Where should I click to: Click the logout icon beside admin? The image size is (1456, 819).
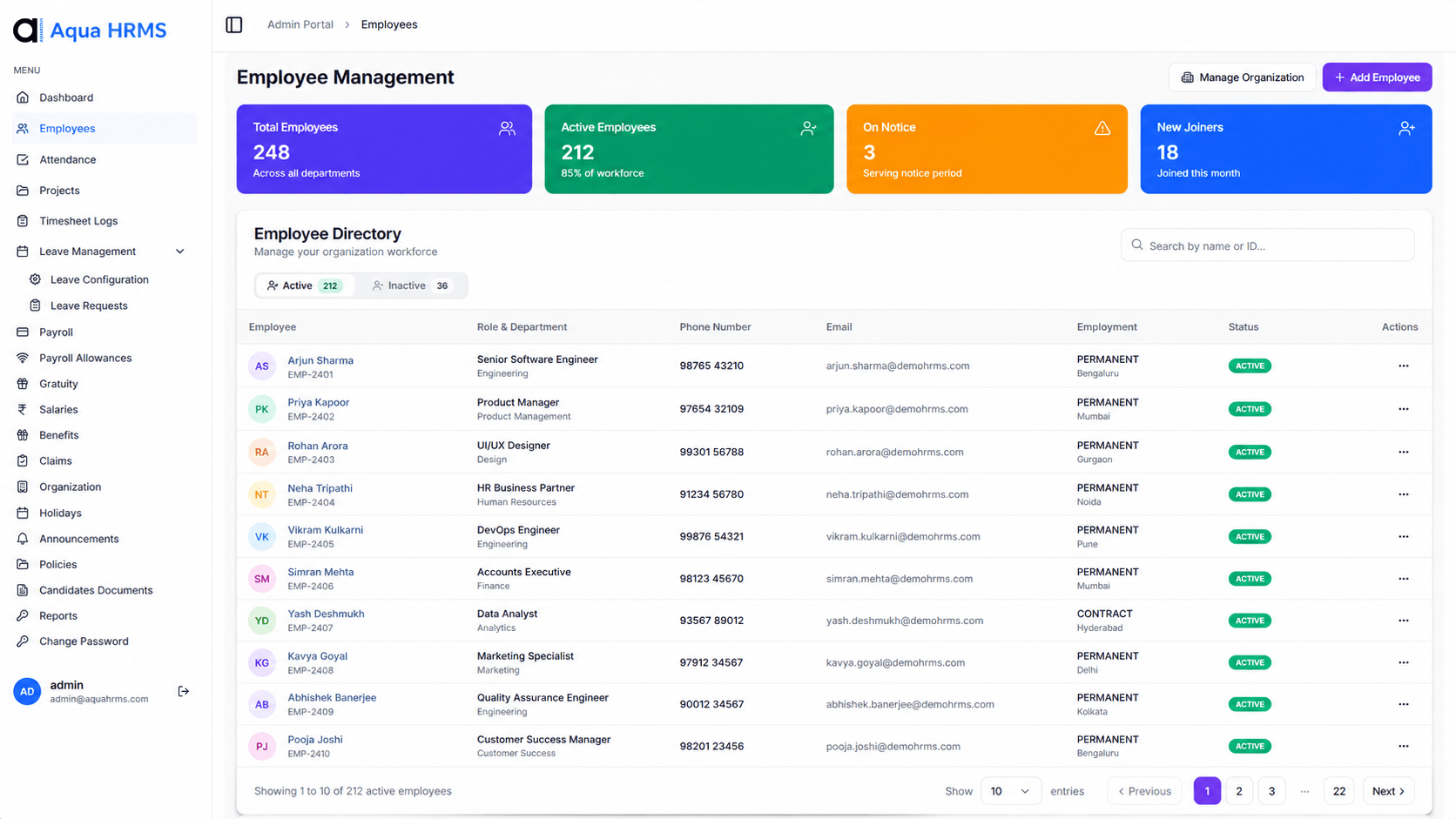(x=184, y=691)
